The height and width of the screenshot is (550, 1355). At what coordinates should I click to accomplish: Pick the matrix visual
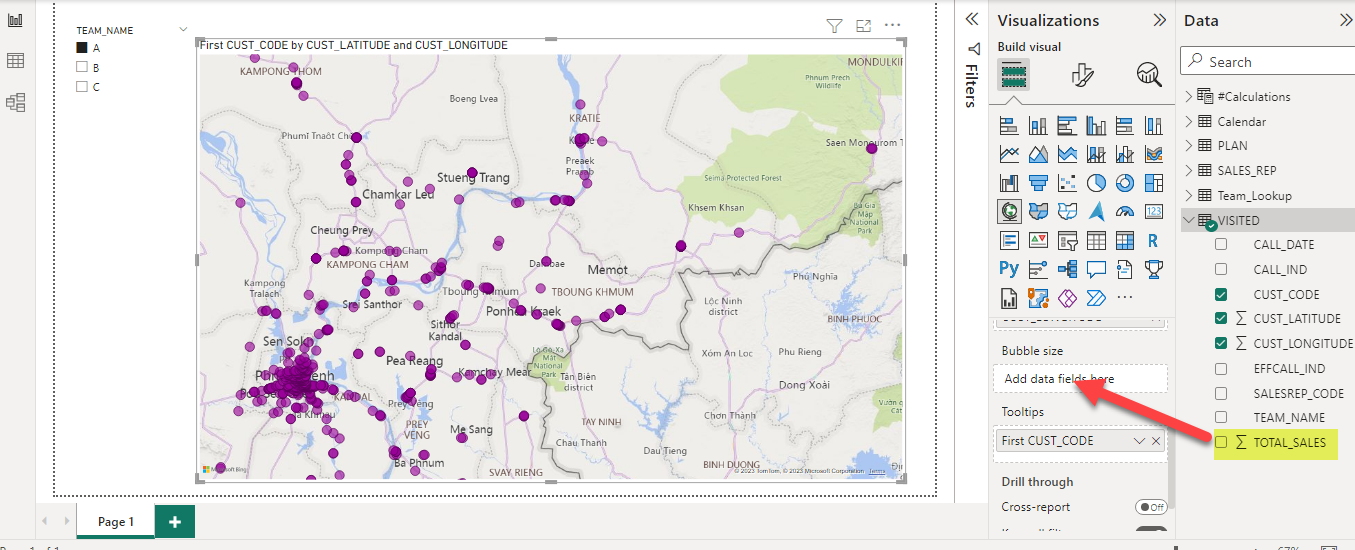pyautogui.click(x=1125, y=240)
